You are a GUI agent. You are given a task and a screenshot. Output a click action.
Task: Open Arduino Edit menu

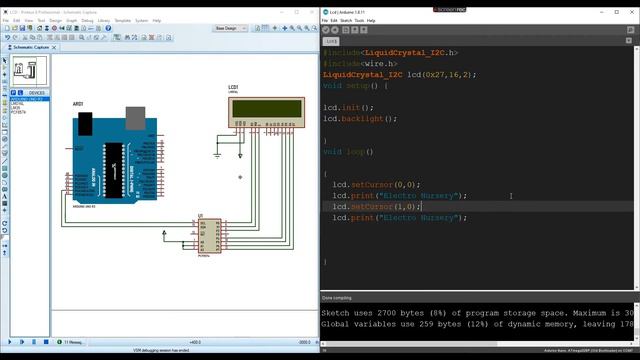pos(334,20)
